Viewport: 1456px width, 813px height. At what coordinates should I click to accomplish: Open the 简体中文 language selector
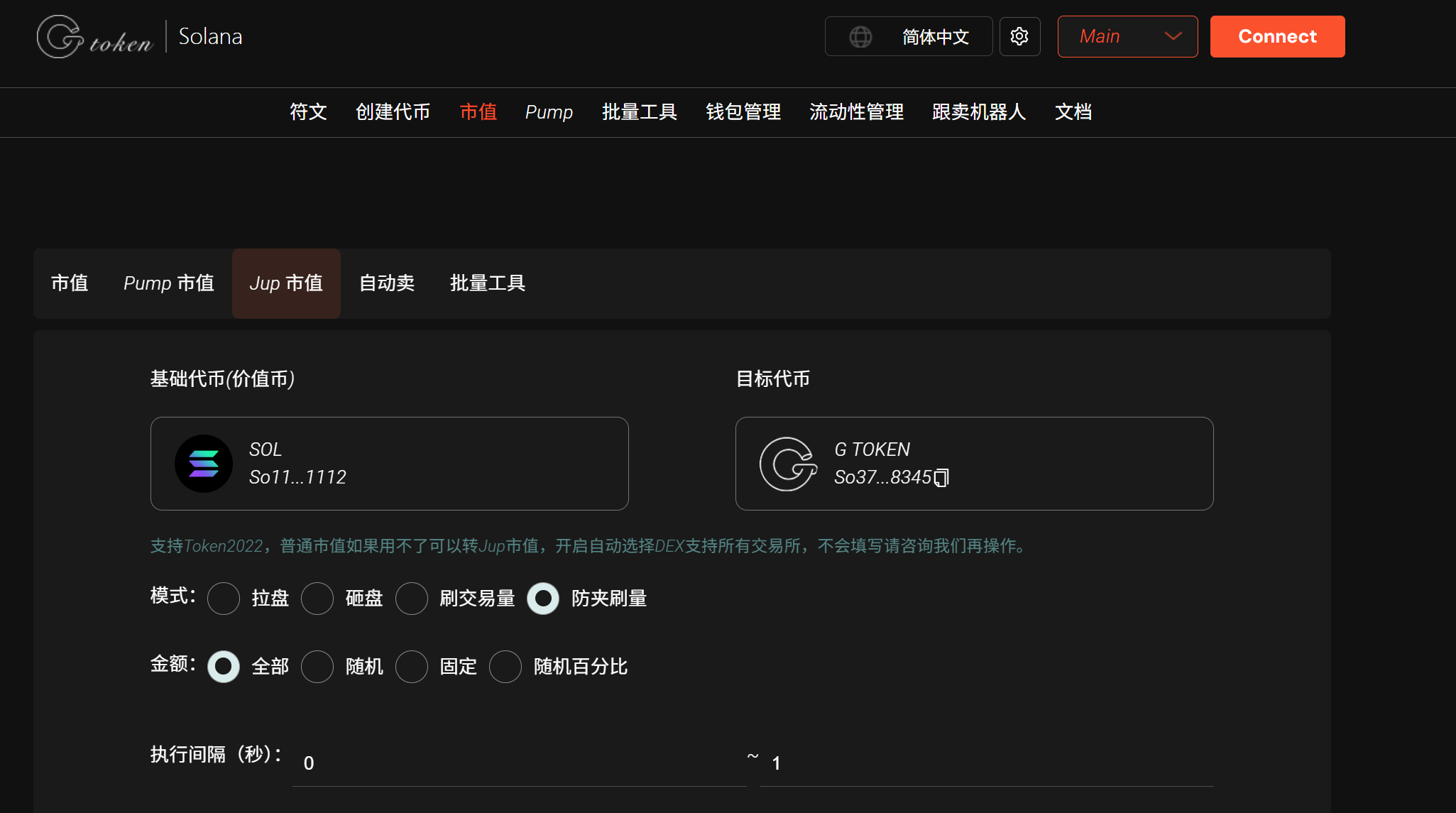[909, 36]
